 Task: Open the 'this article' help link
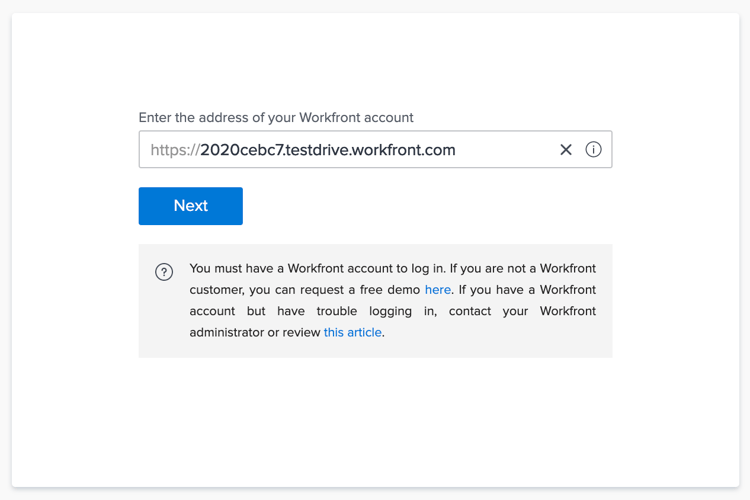click(x=353, y=333)
